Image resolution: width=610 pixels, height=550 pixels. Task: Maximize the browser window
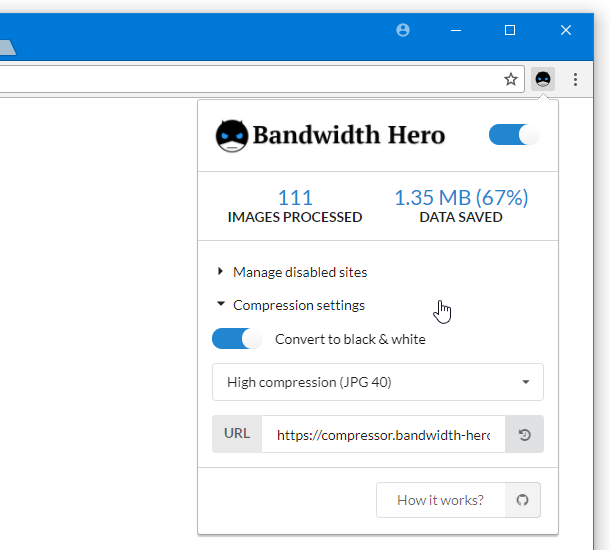click(510, 30)
